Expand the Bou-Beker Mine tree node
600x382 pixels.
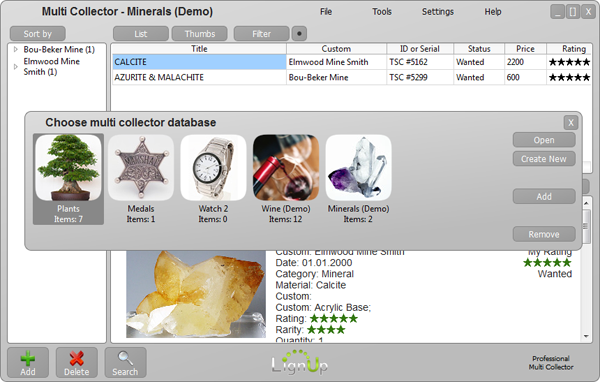click(x=16, y=49)
